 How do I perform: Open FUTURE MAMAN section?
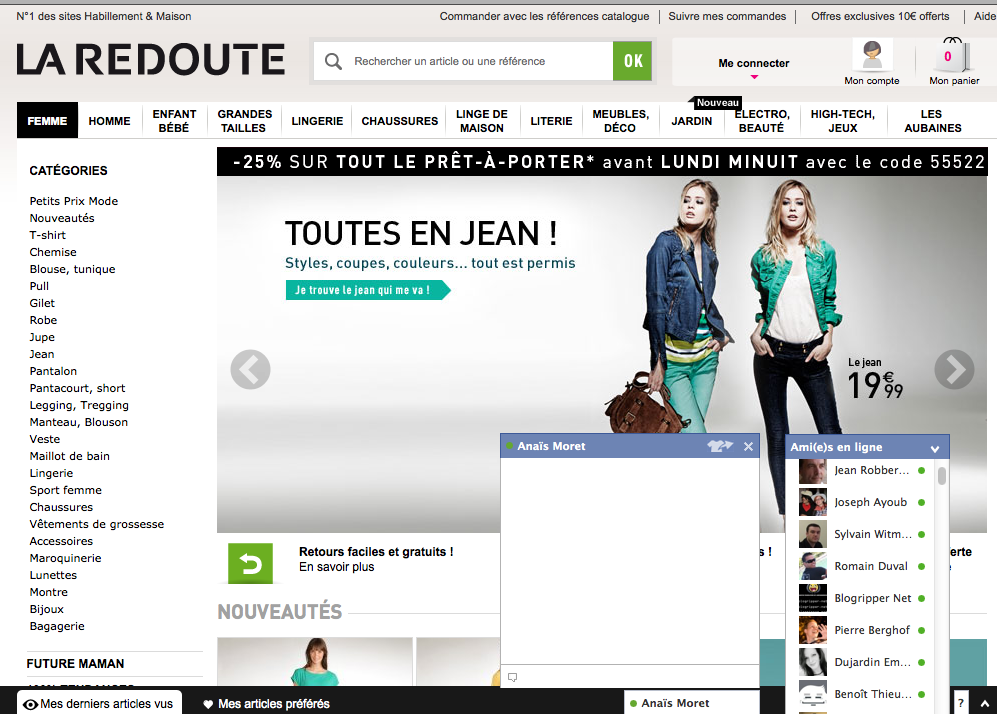coord(75,664)
